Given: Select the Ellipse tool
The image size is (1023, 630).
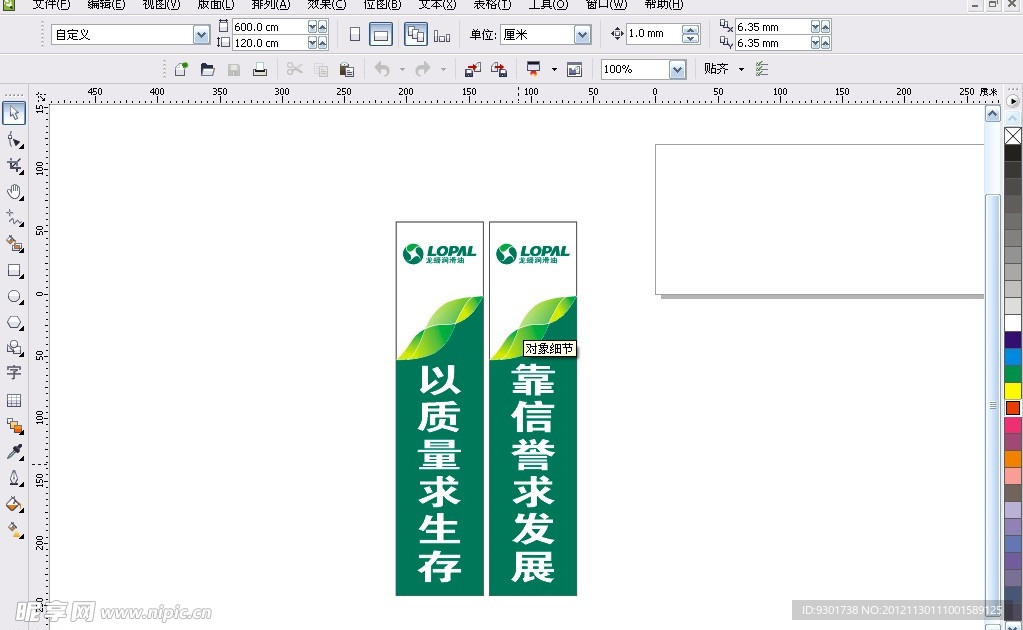Looking at the screenshot, I should coord(14,296).
